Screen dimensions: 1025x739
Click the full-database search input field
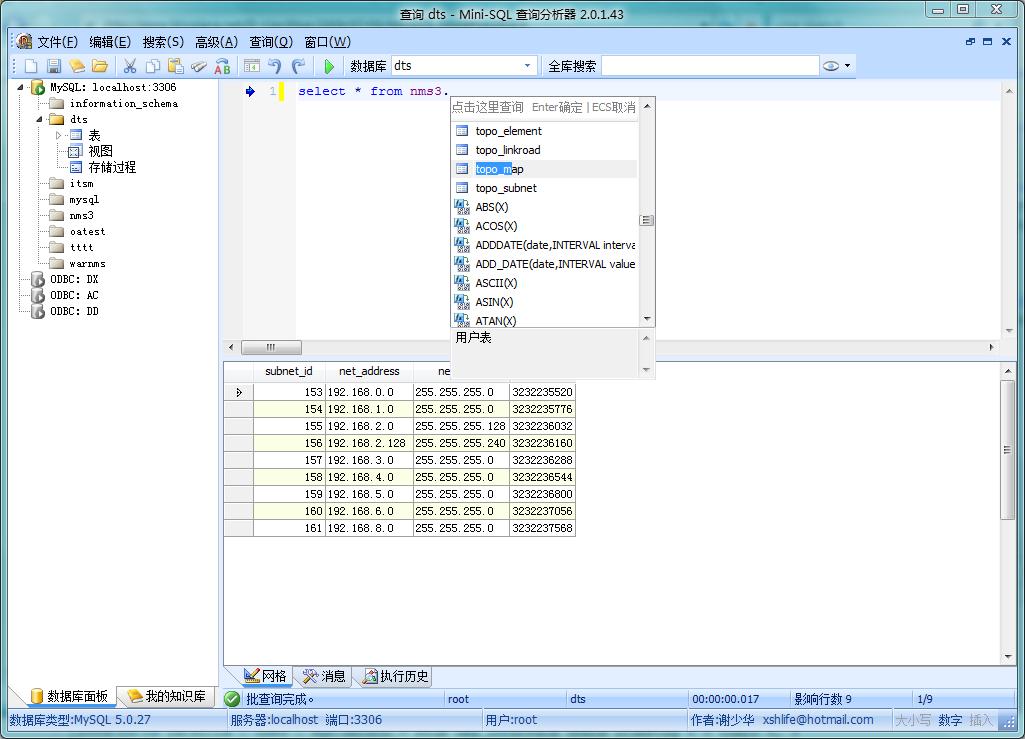pos(709,65)
